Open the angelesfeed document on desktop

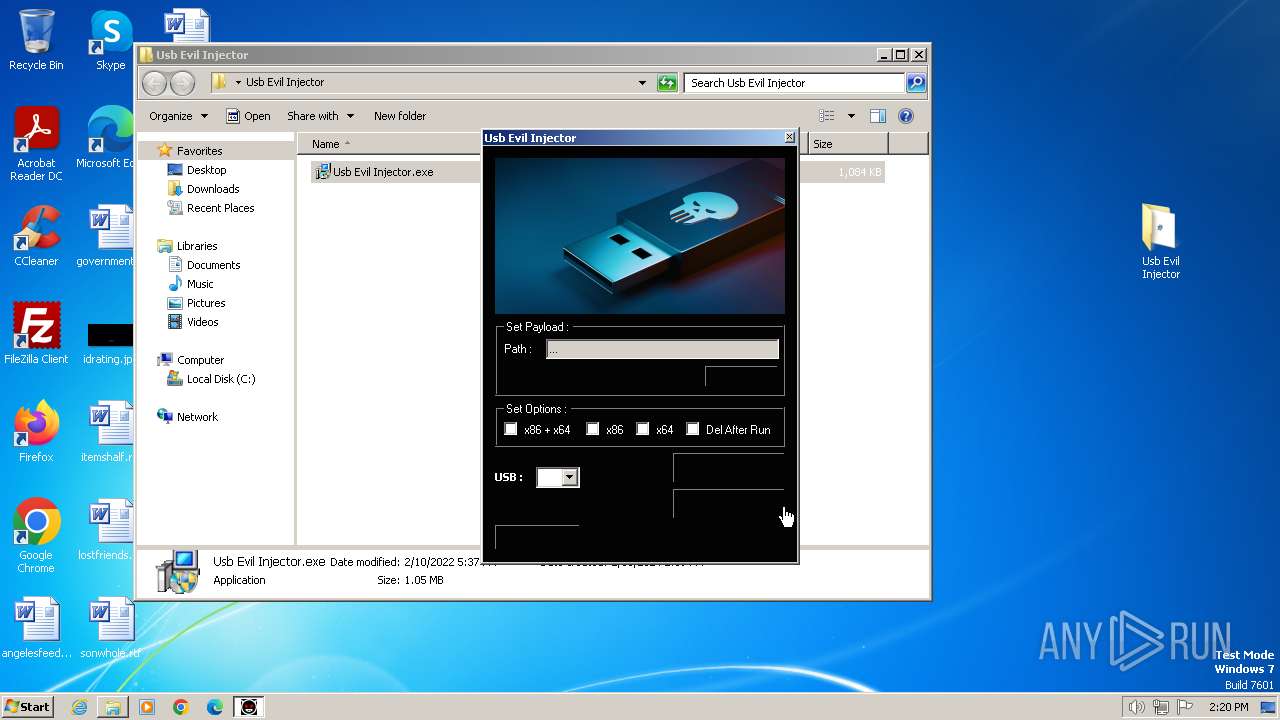coord(36,628)
